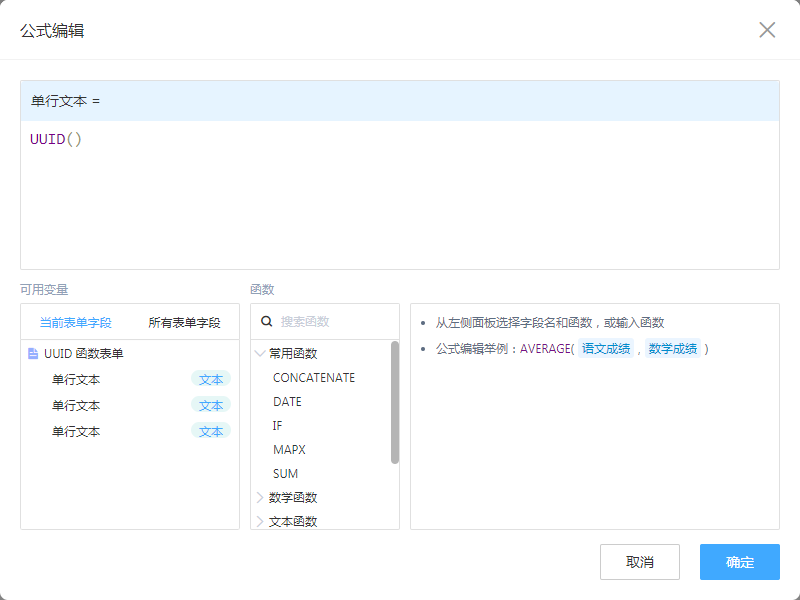The image size is (800, 600).
Task: Select the first 单行文本 field variable
Action: [x=76, y=380]
